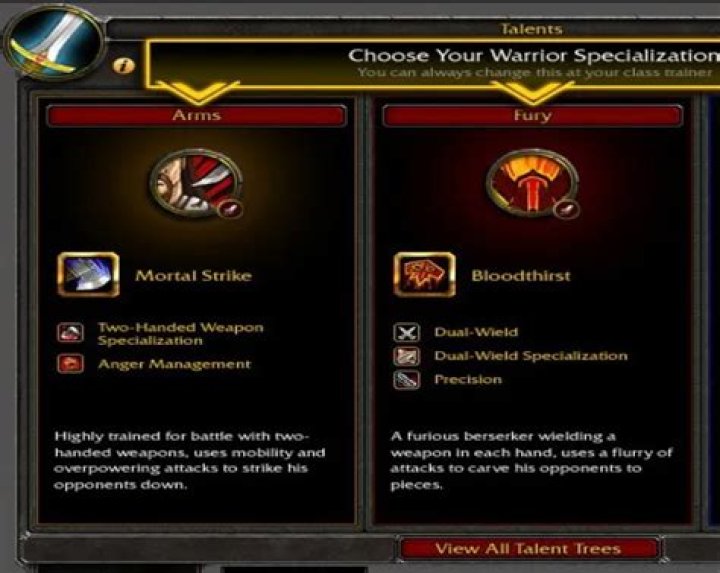Click the Bloodthirst ability label
The width and height of the screenshot is (720, 573).
coord(521,275)
